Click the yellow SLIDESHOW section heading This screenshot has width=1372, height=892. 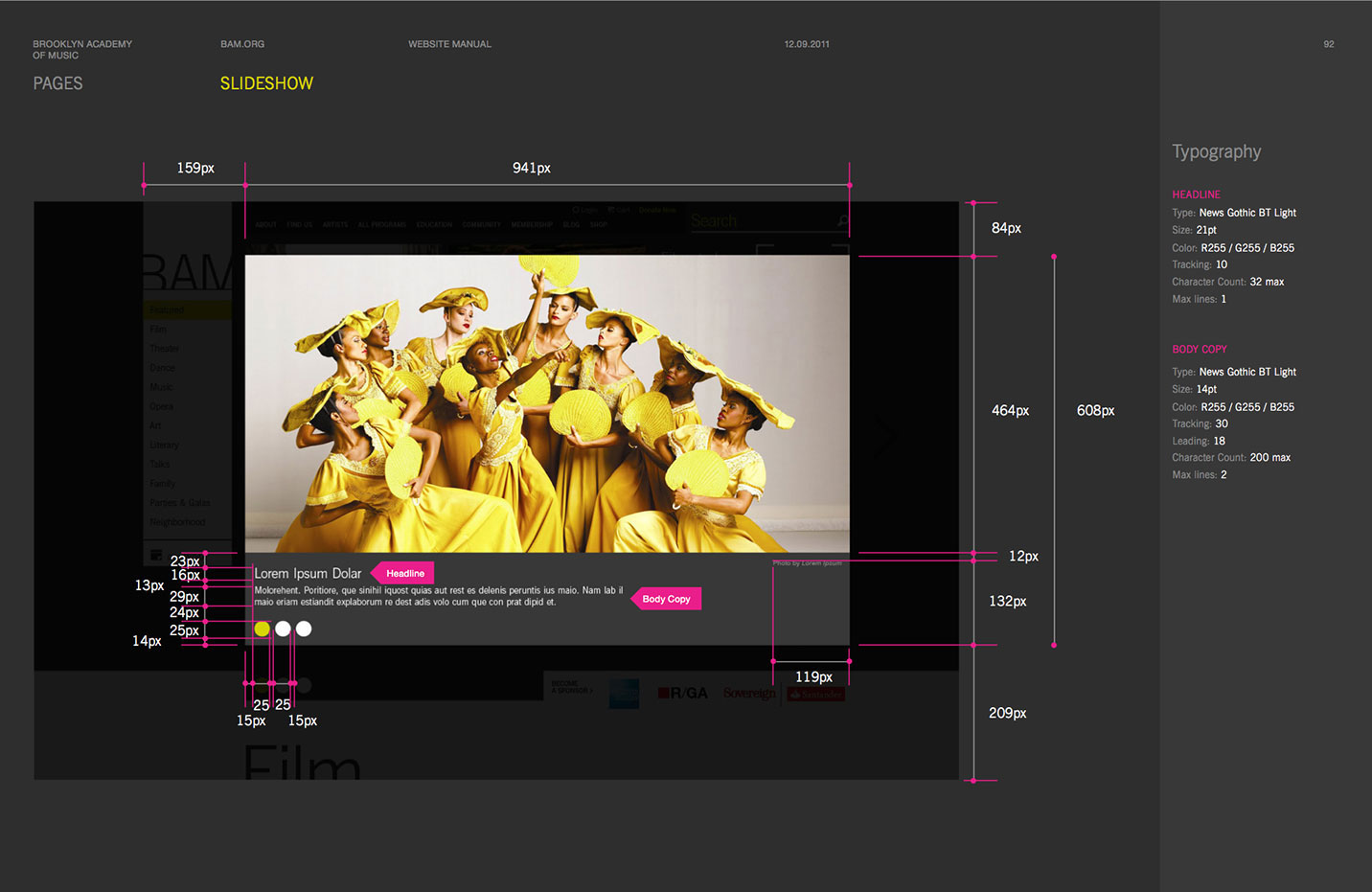[266, 83]
